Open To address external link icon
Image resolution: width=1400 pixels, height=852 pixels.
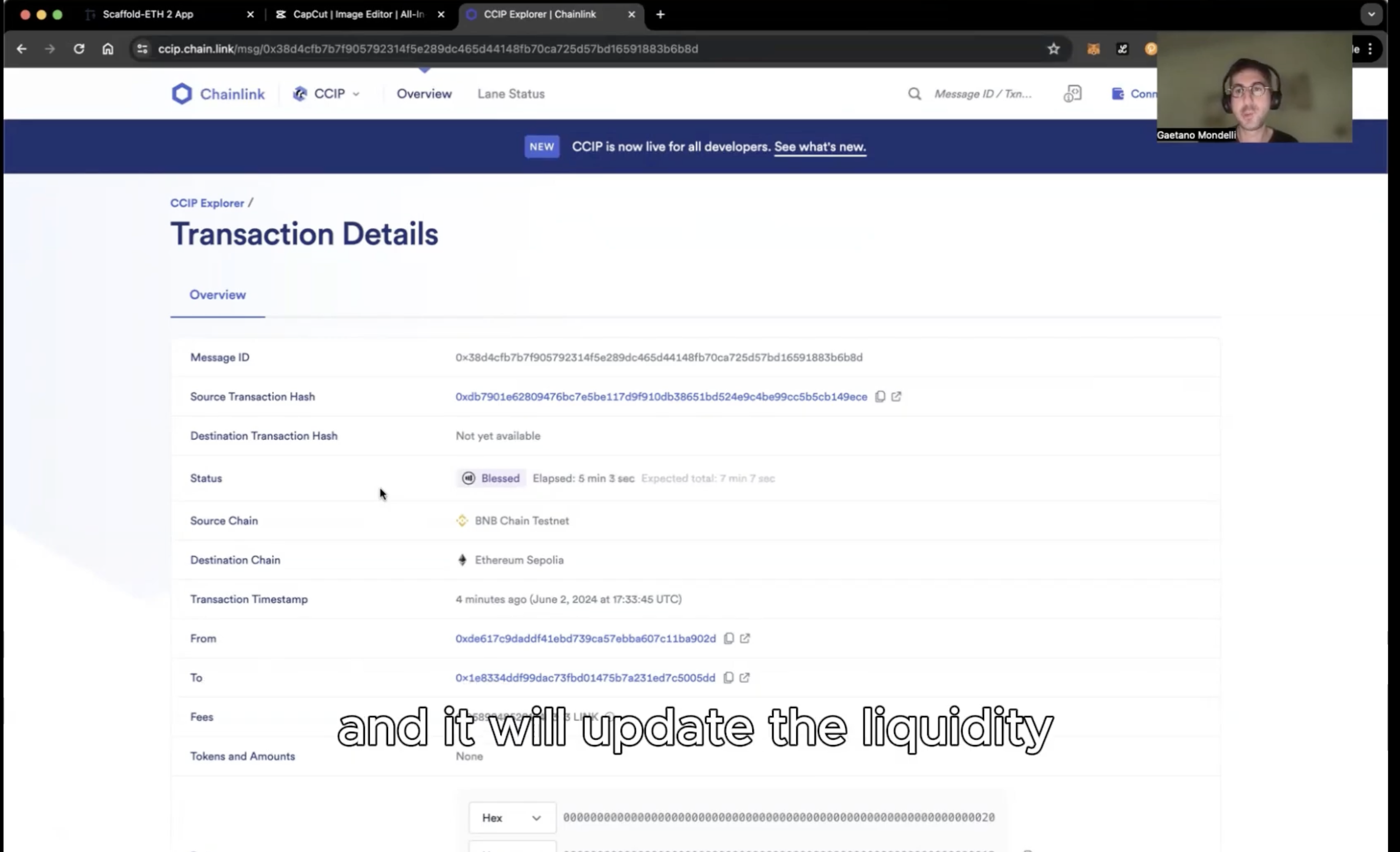coord(744,678)
